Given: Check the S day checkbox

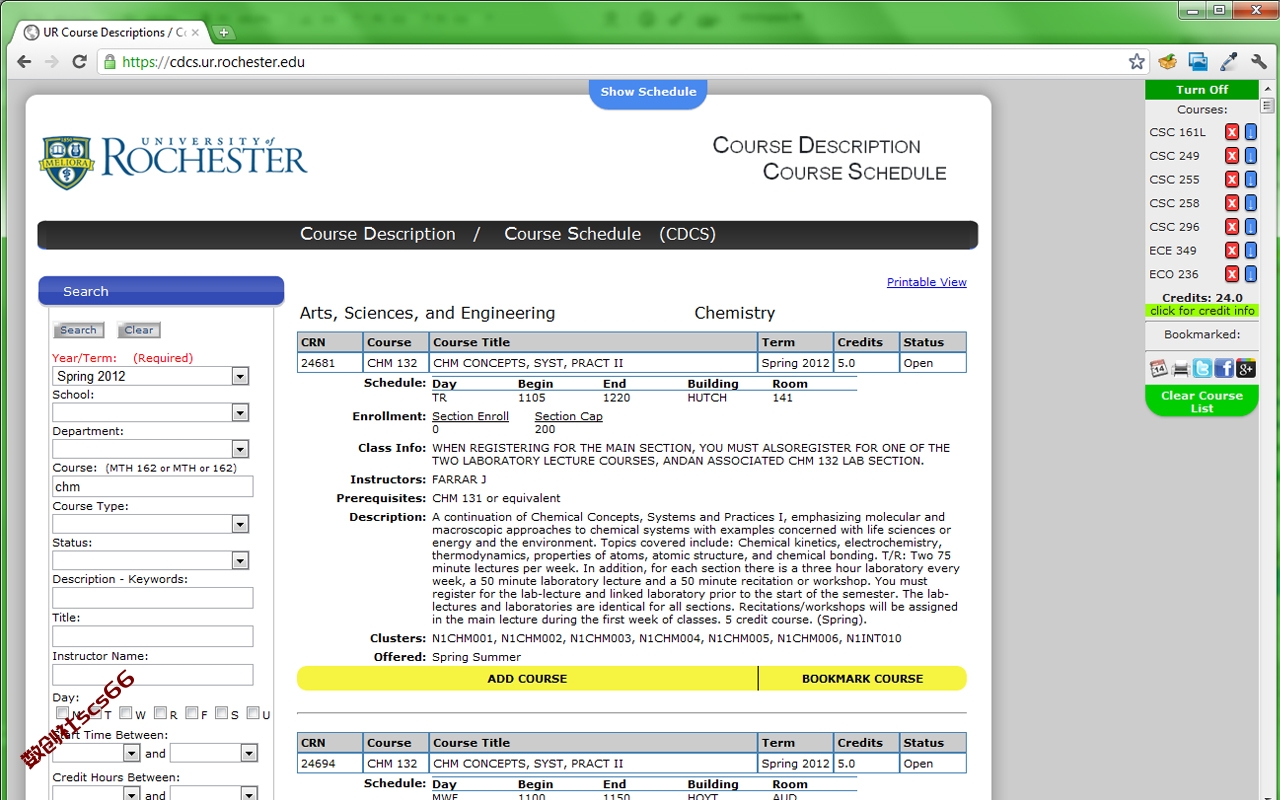Looking at the screenshot, I should click(222, 714).
